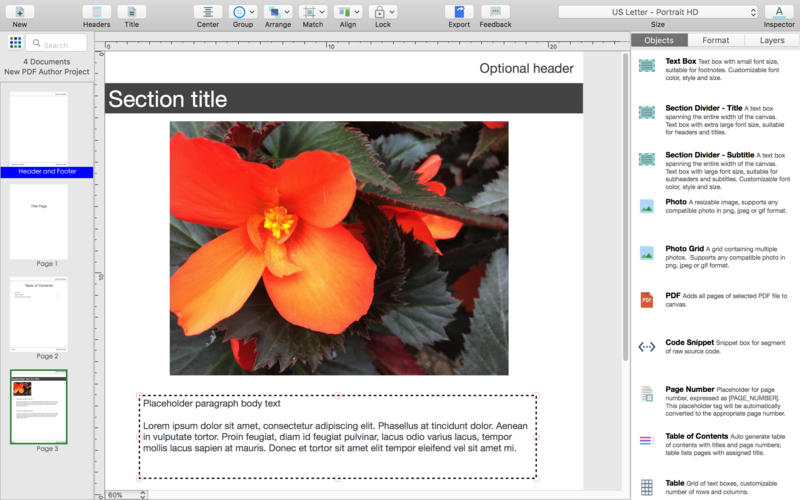Select the Header and Footer page thumbnail
The width and height of the screenshot is (800, 500).
39,129
